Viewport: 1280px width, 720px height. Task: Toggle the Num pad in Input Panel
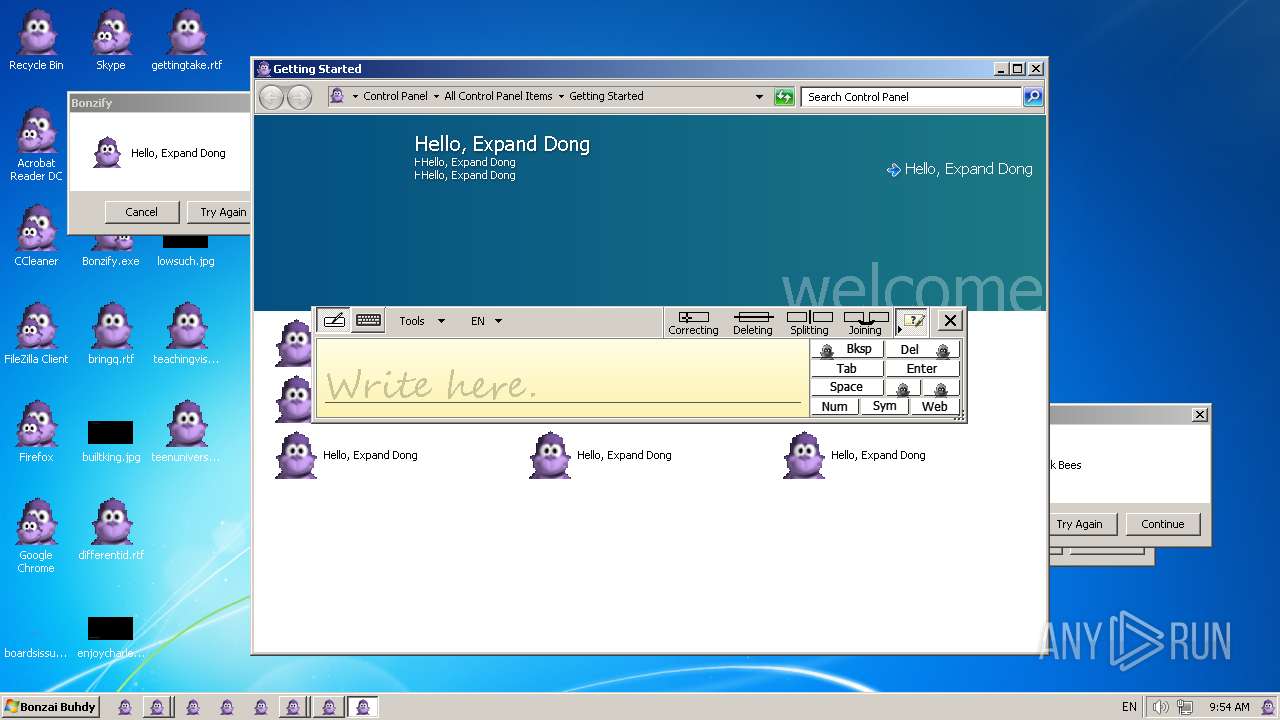pyautogui.click(x=834, y=406)
